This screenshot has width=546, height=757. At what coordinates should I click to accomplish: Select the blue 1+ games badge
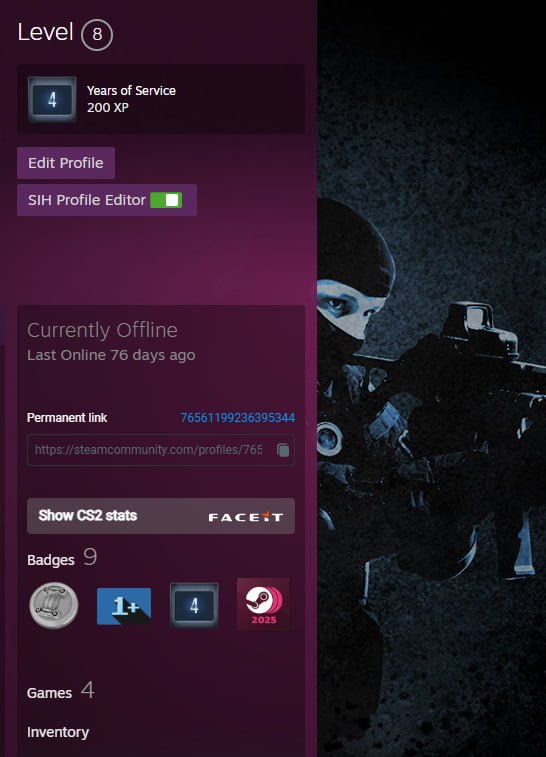click(124, 606)
